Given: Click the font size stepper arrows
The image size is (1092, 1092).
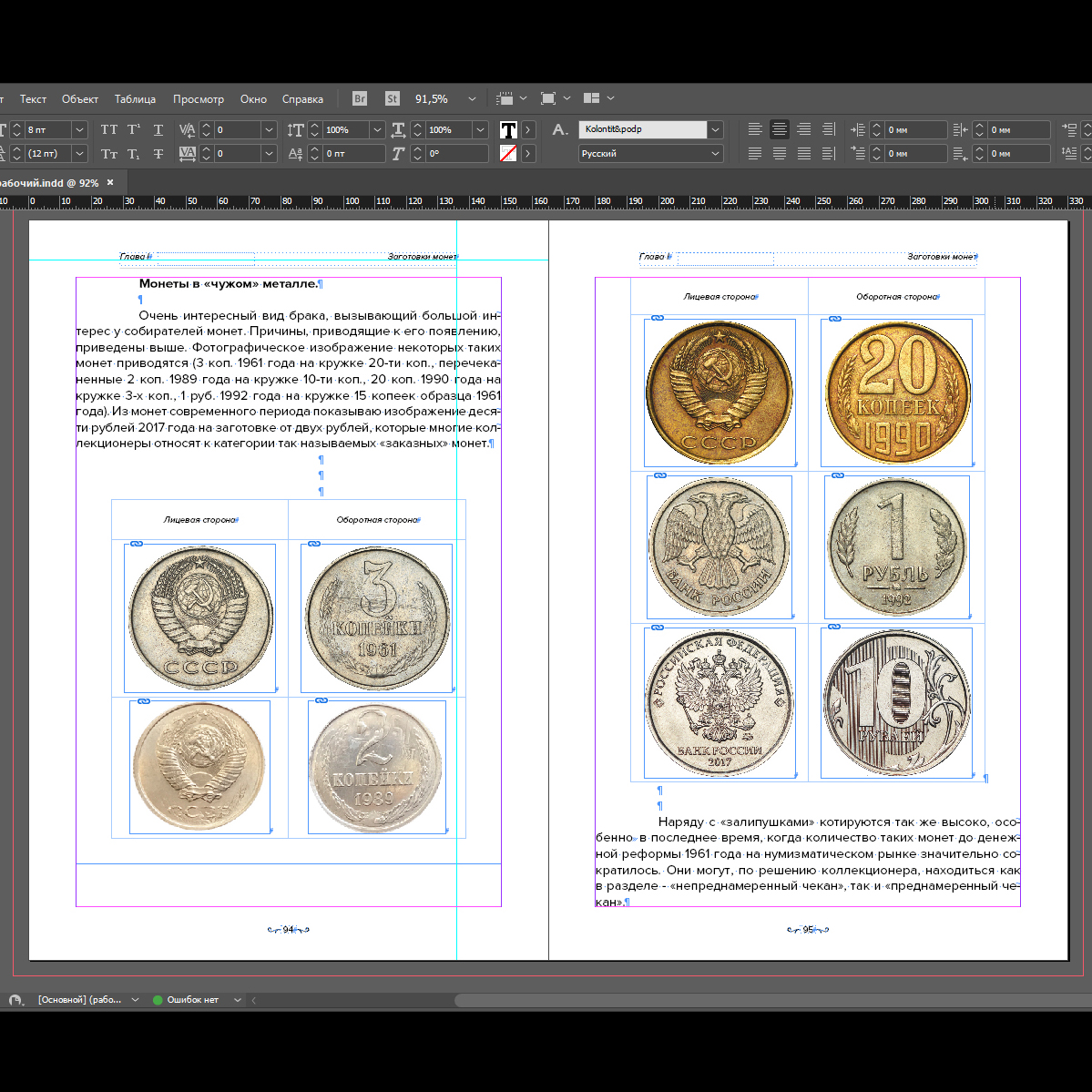Looking at the screenshot, I should 16,129.
